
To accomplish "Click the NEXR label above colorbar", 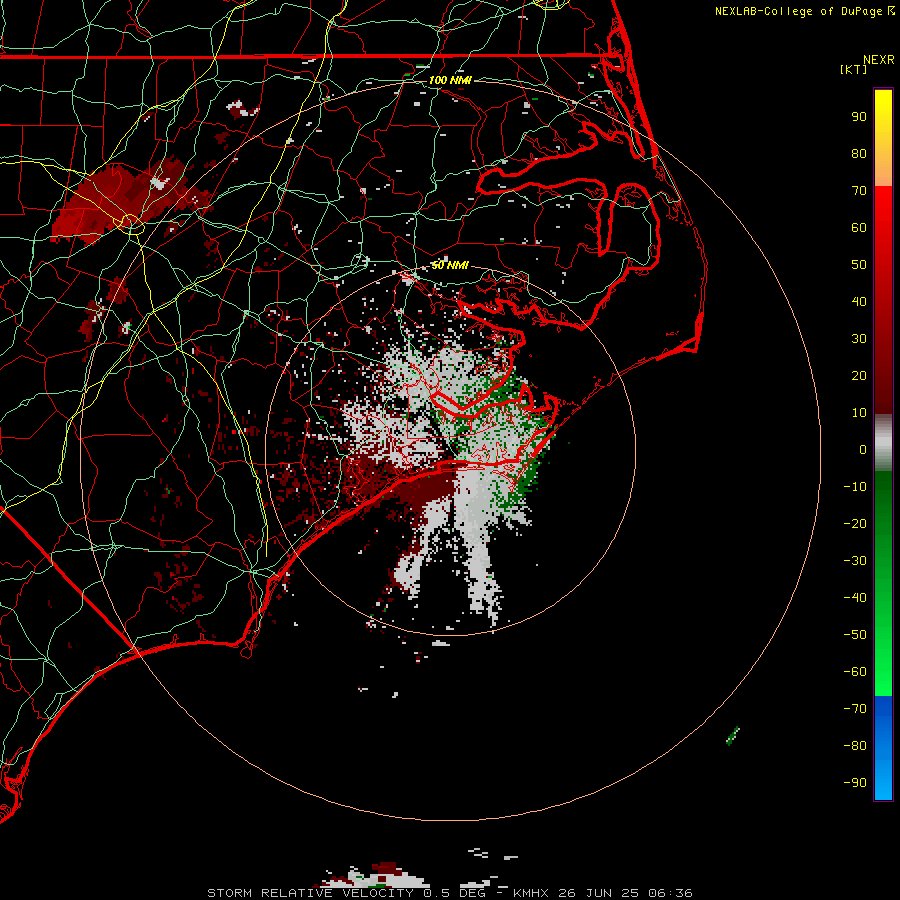I will click(879, 60).
